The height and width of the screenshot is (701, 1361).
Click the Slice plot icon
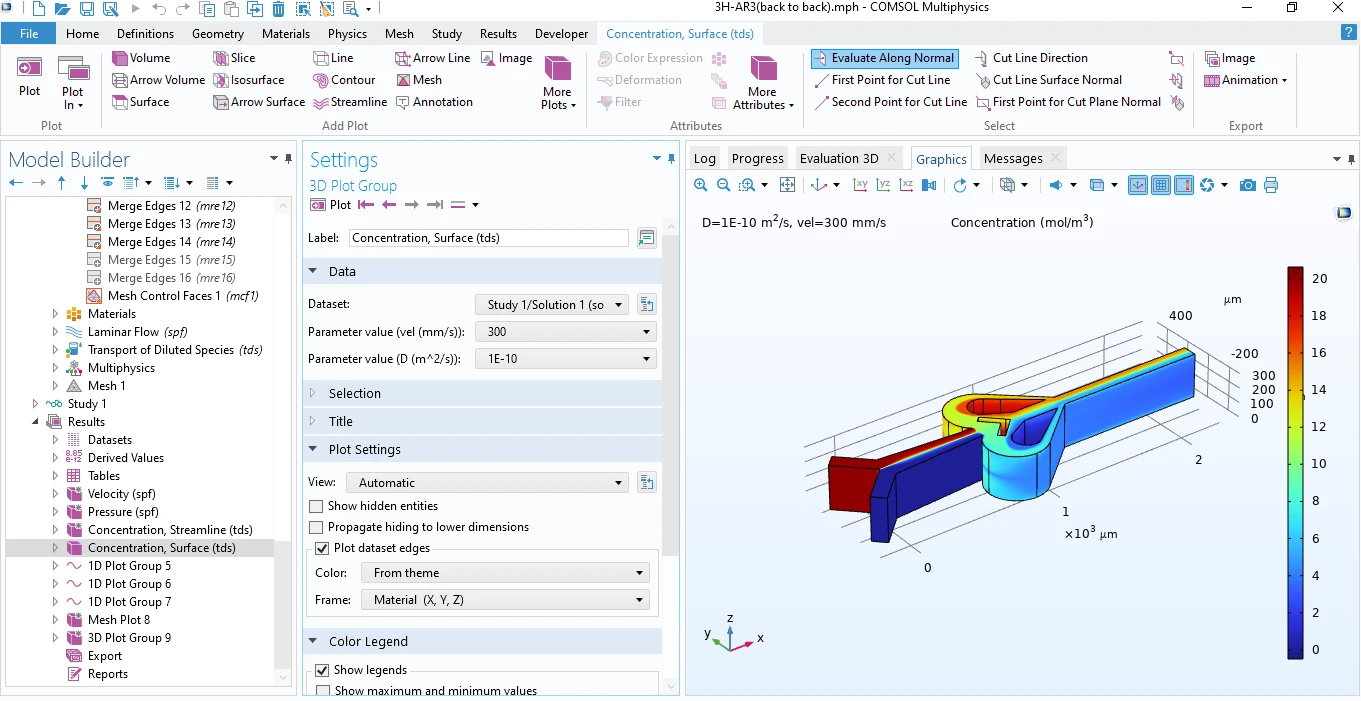click(222, 58)
